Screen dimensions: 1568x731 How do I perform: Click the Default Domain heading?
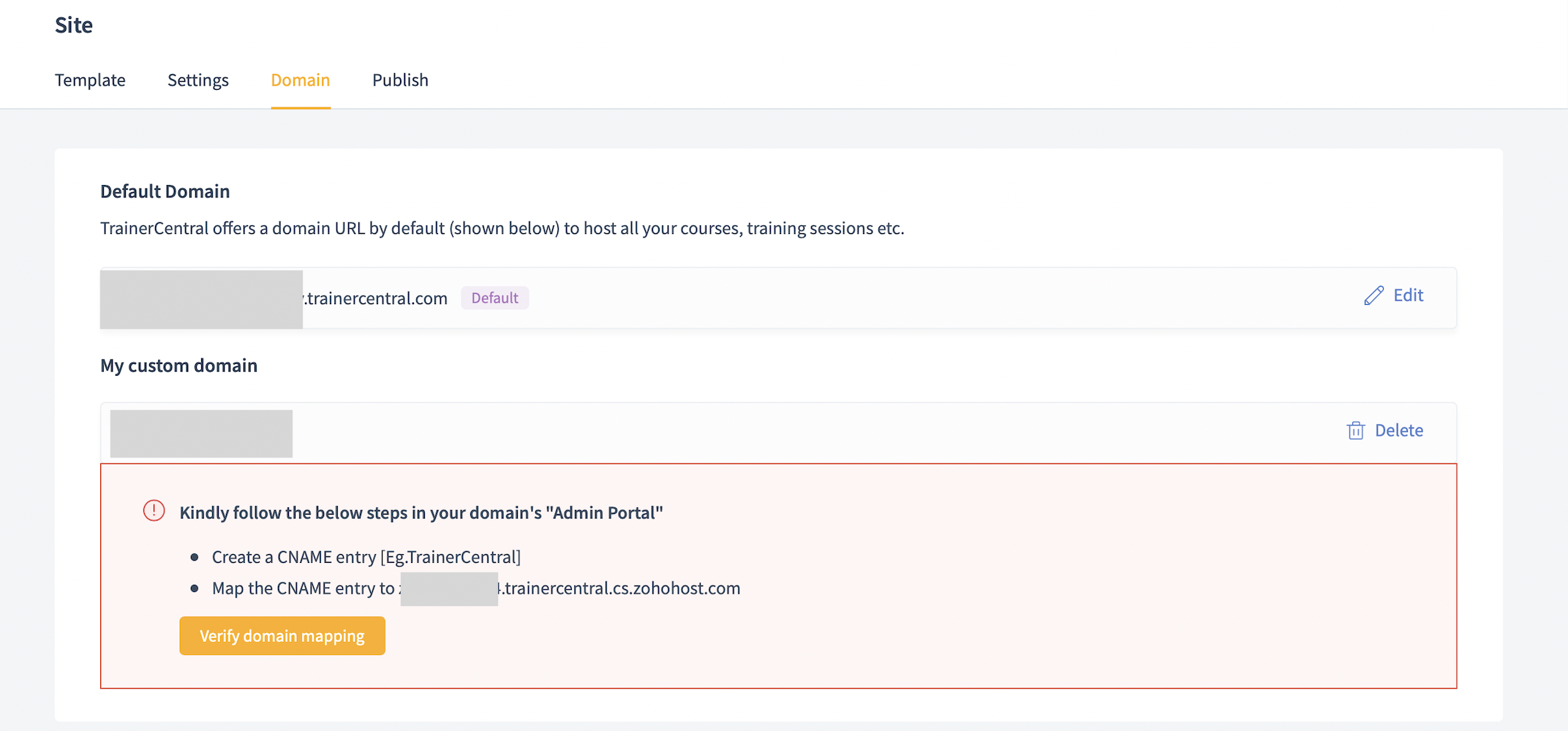coord(165,192)
